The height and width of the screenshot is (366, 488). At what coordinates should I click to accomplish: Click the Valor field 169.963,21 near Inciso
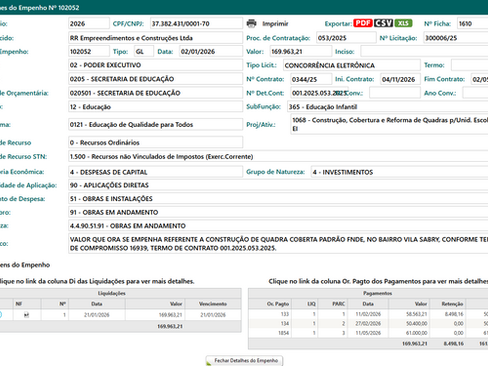(301, 52)
